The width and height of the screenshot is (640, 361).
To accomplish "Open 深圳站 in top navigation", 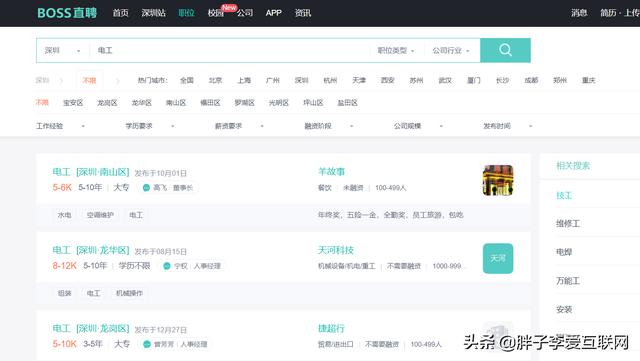I will [x=153, y=13].
